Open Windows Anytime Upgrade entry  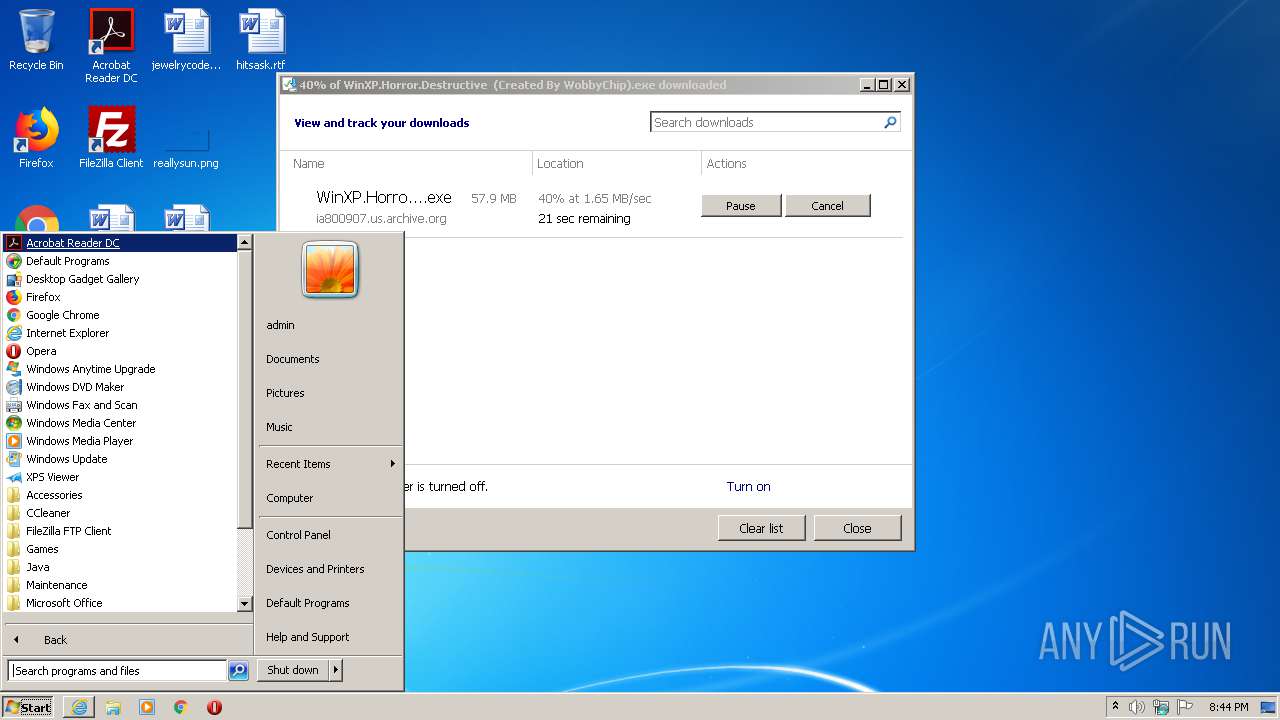point(120,369)
